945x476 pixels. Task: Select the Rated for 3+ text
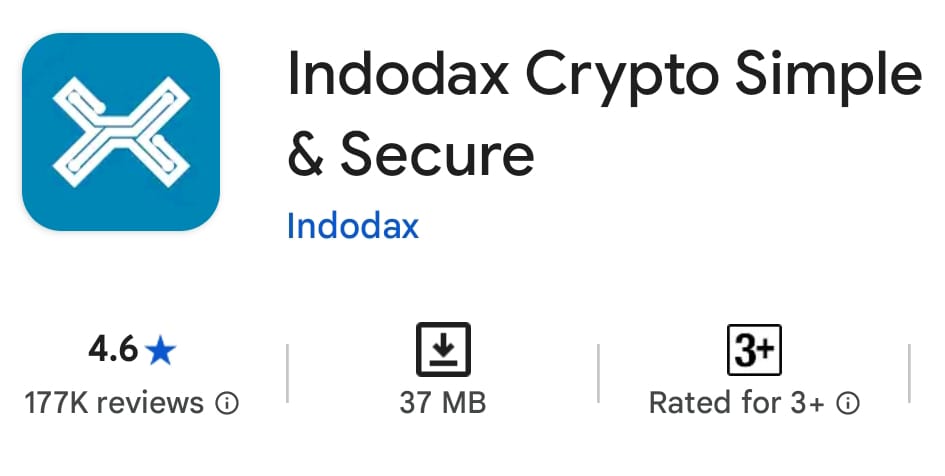[736, 404]
